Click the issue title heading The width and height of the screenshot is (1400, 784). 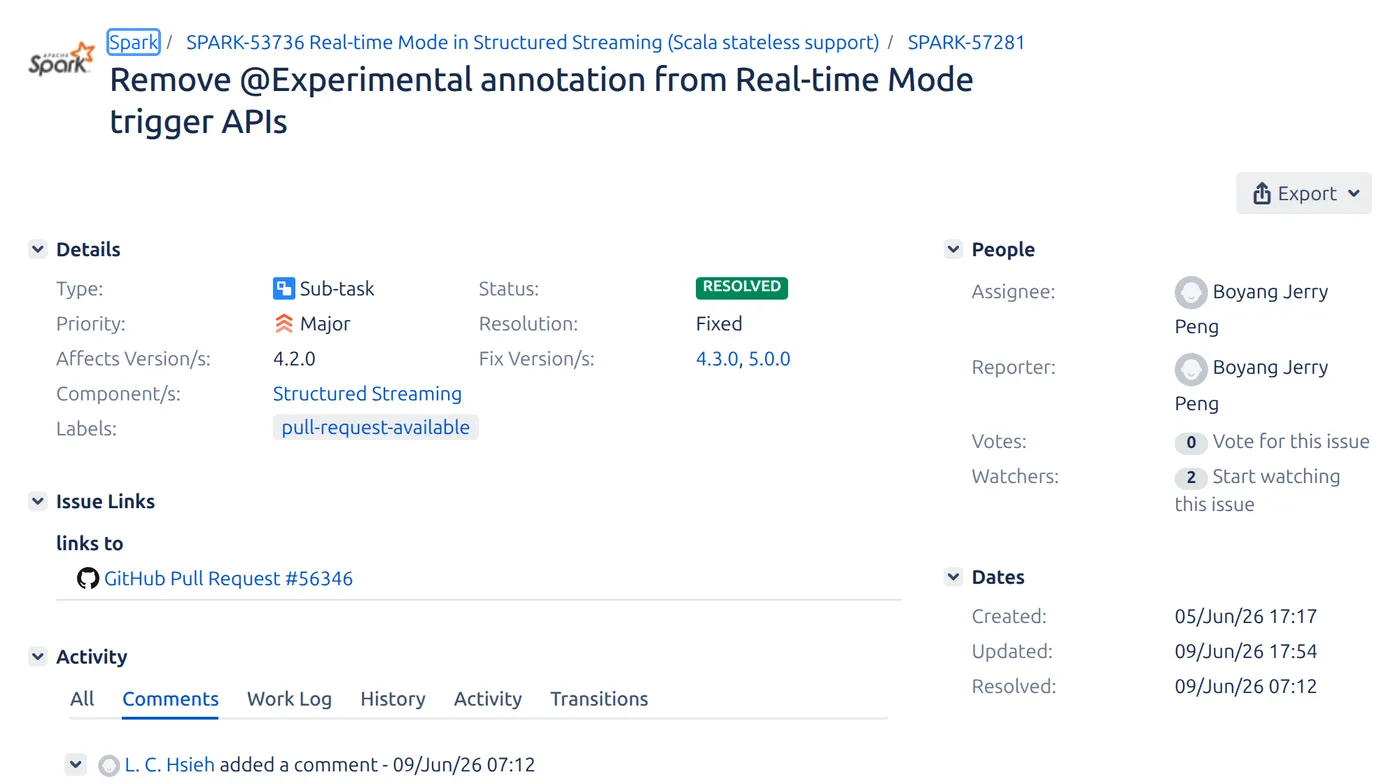pos(541,100)
